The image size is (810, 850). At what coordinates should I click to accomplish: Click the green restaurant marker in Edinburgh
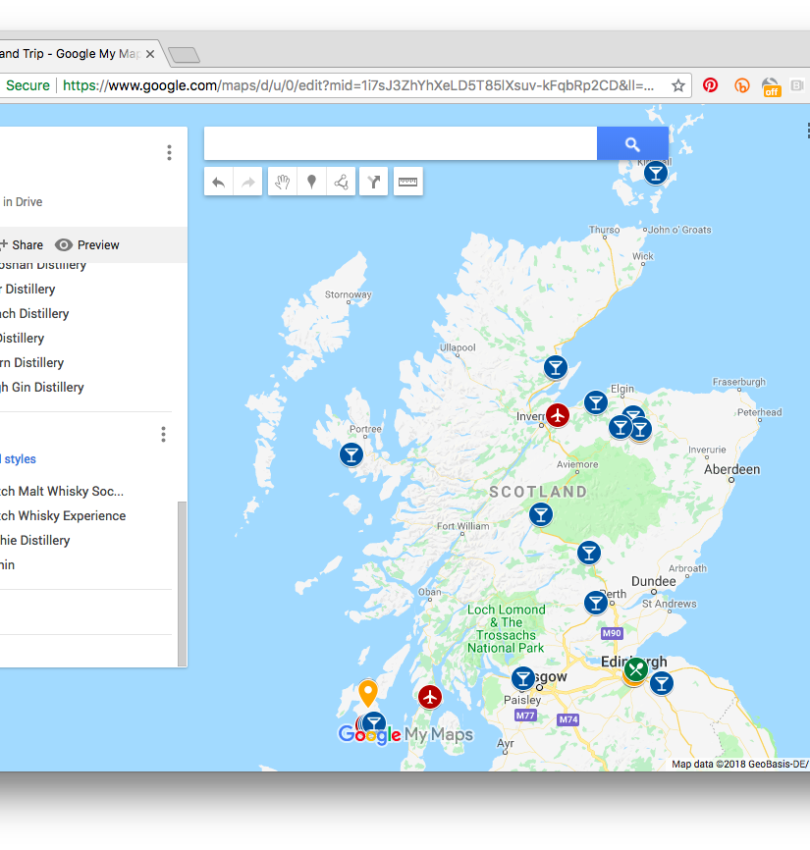click(636, 669)
